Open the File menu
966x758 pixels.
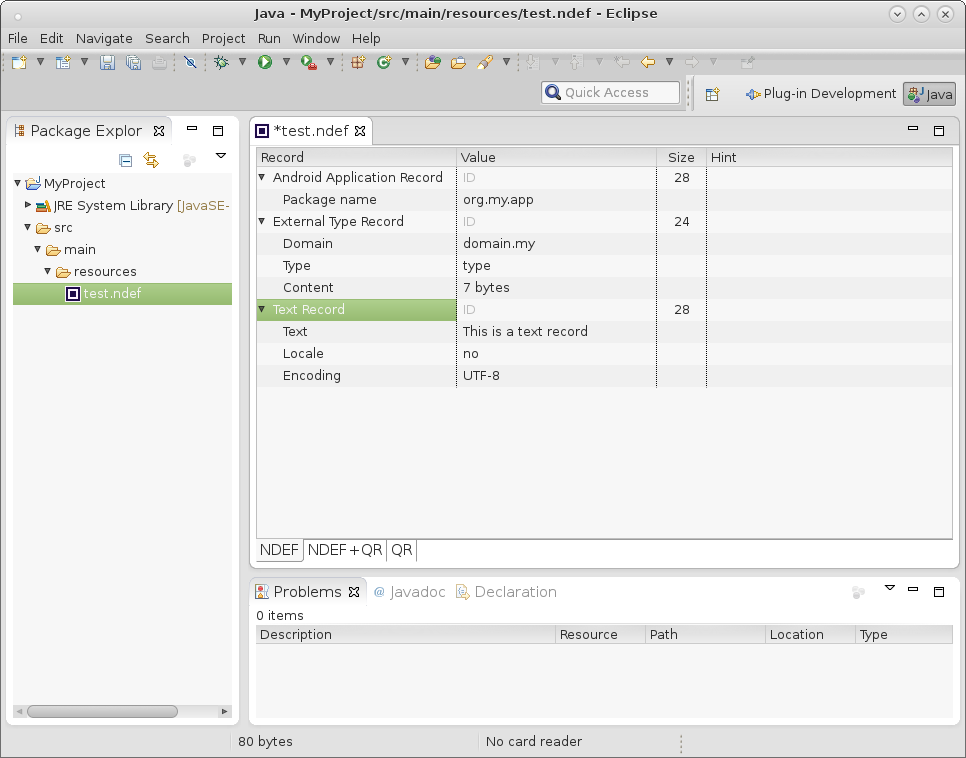[x=17, y=38]
